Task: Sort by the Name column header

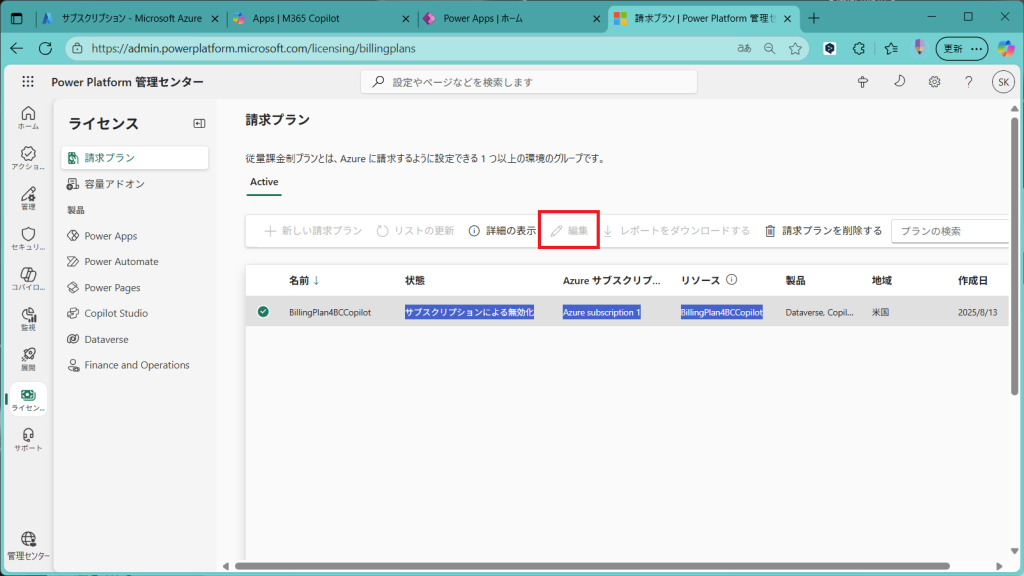Action: point(303,281)
